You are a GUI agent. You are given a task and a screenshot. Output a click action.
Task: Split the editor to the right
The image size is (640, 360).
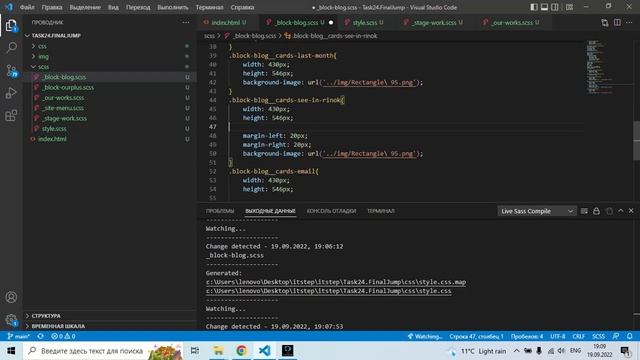(x=617, y=23)
